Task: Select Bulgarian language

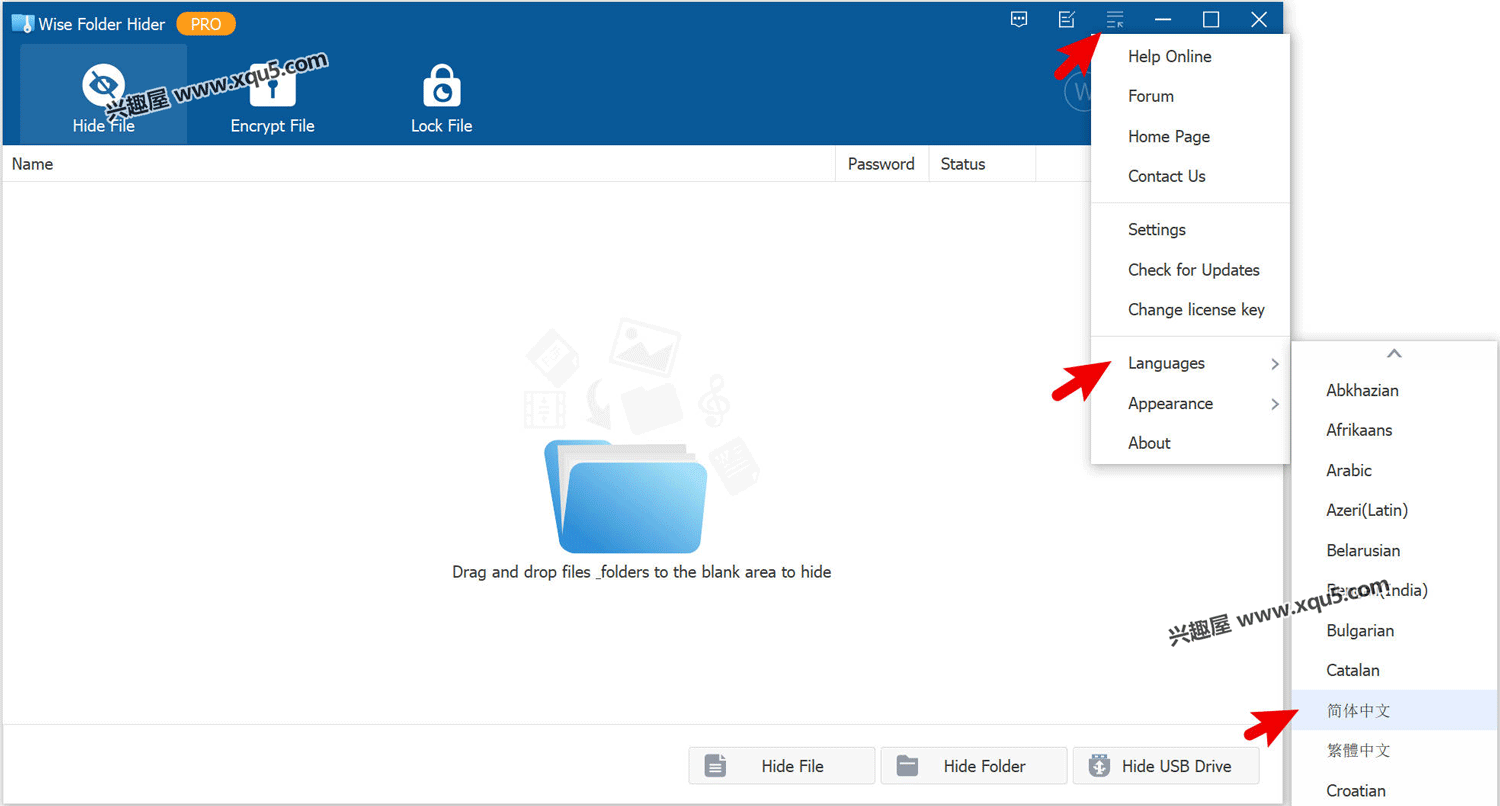Action: tap(1395, 630)
